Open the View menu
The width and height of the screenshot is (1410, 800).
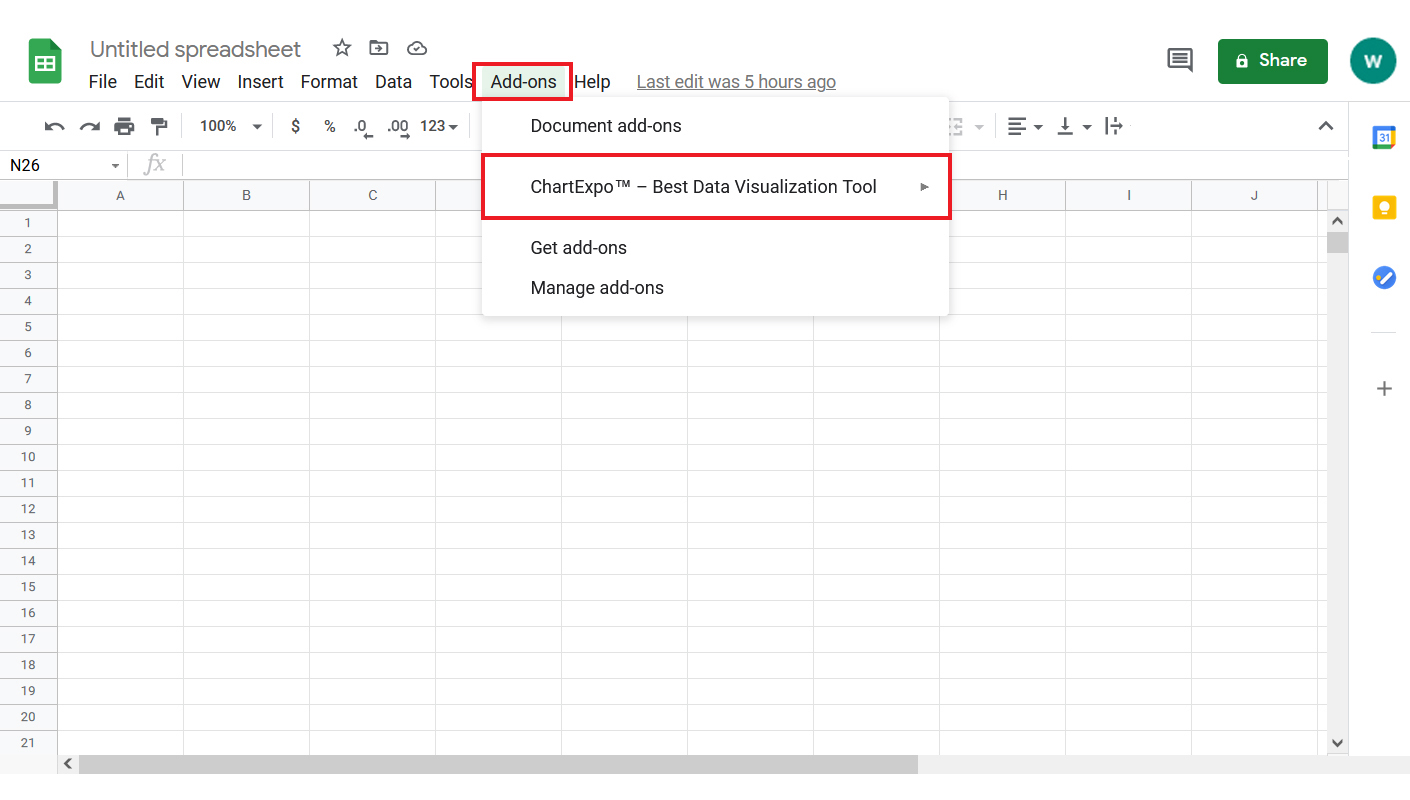coord(201,82)
